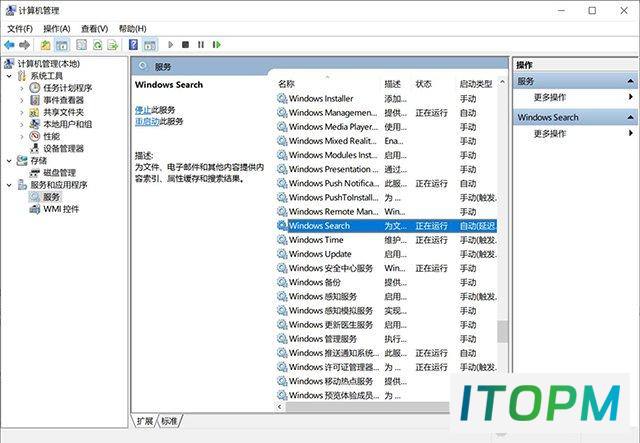Image resolution: width=640 pixels, height=443 pixels.
Task: Switch to the 扩展 tab
Action: (144, 421)
